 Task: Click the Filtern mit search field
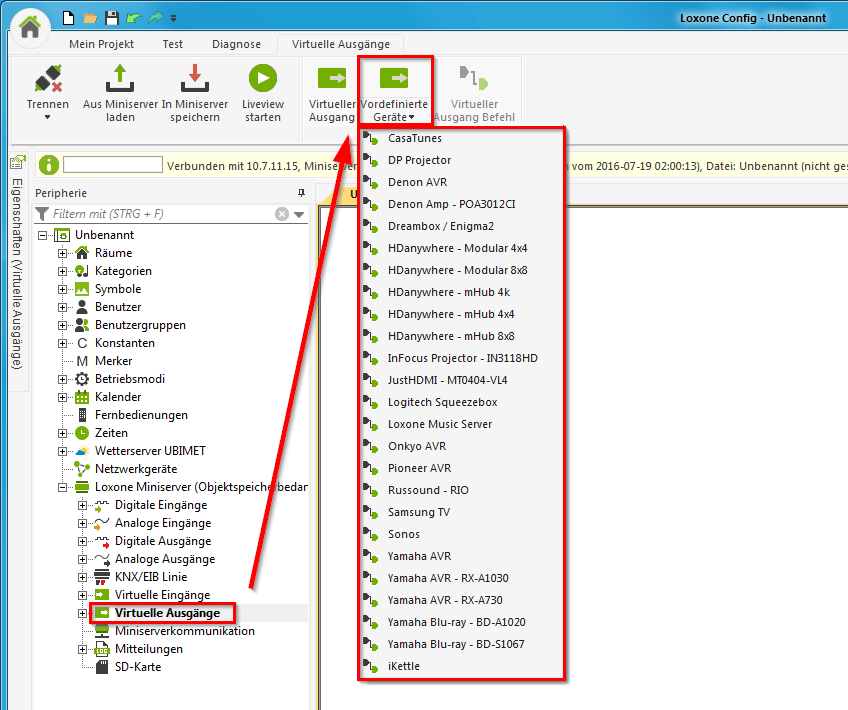160,214
